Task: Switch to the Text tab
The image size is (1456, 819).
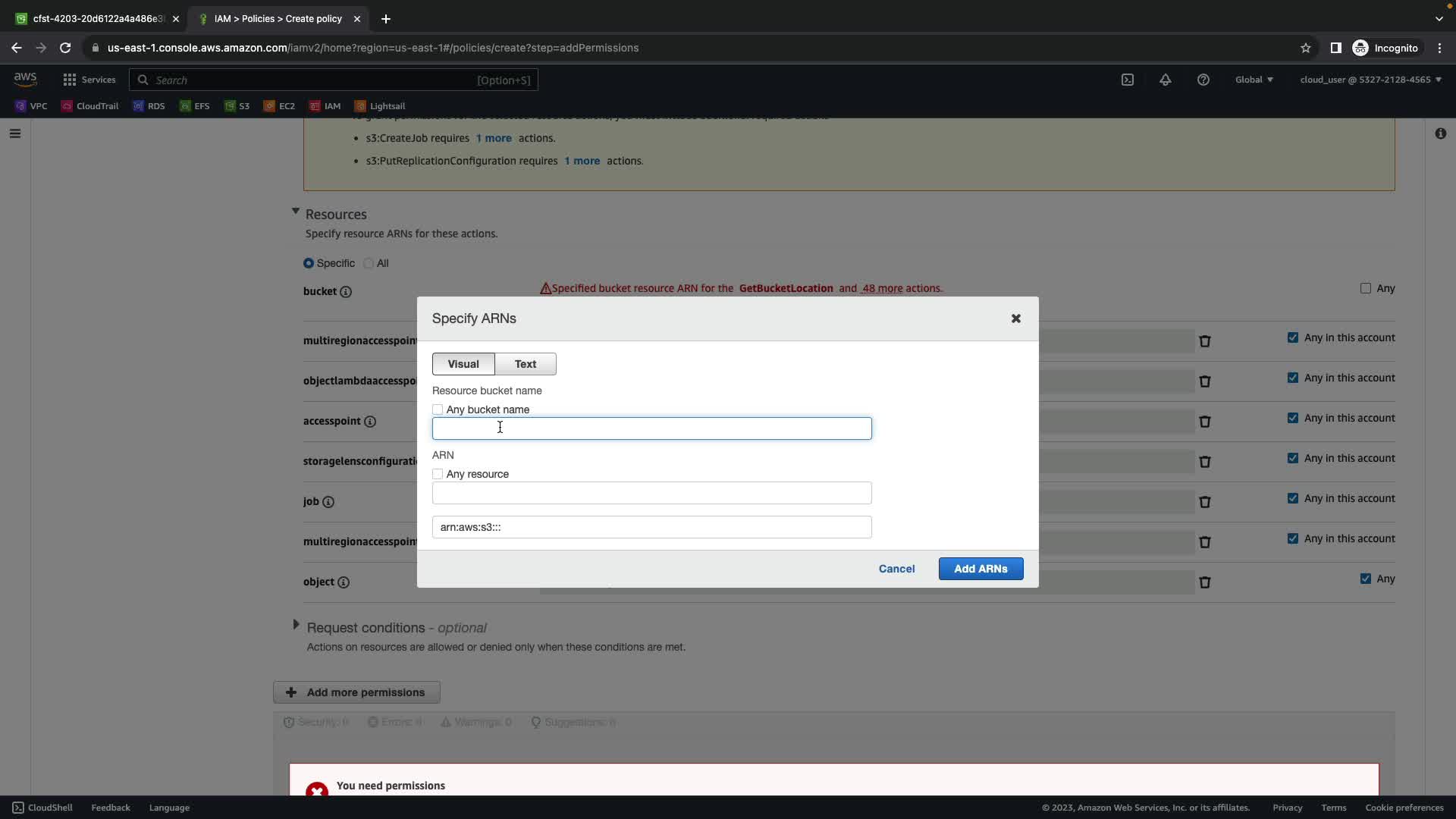Action: point(526,364)
